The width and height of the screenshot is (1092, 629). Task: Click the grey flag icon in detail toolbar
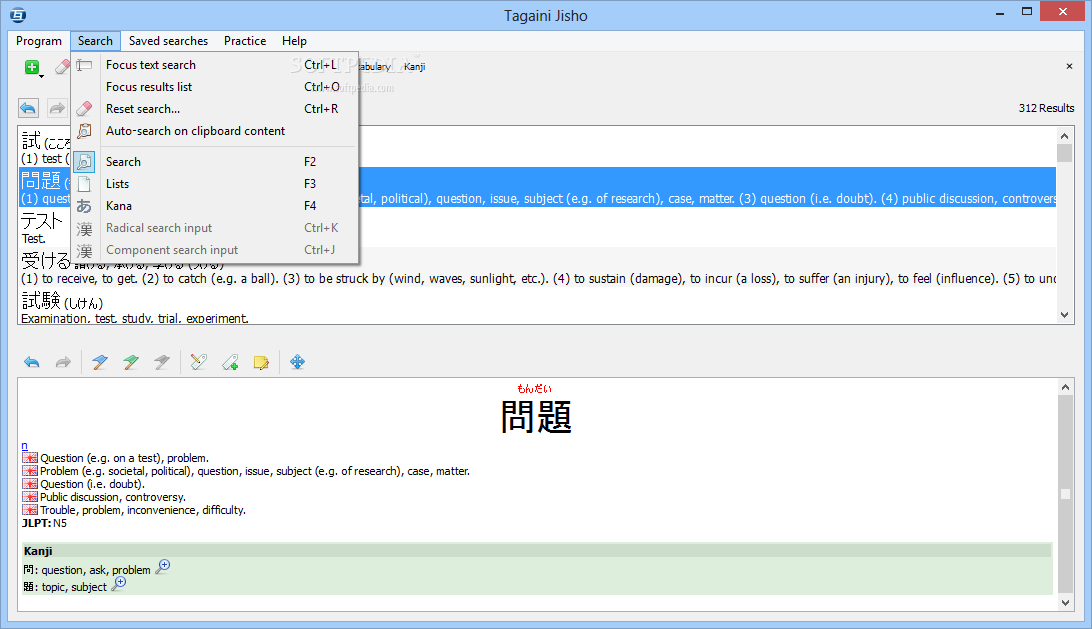(x=162, y=362)
